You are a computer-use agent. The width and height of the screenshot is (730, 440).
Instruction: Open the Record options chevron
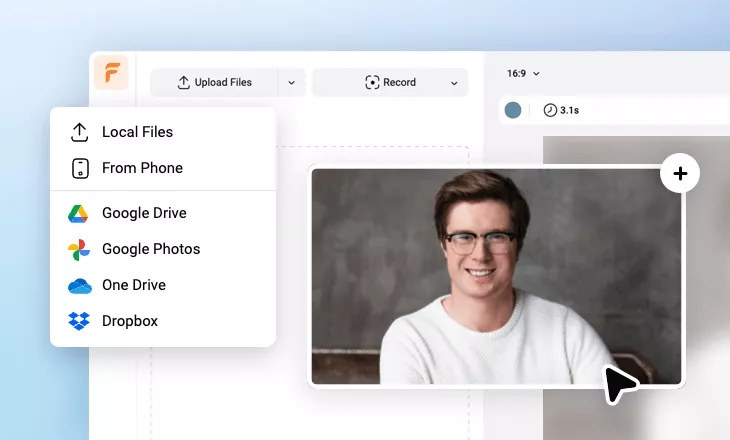point(454,82)
